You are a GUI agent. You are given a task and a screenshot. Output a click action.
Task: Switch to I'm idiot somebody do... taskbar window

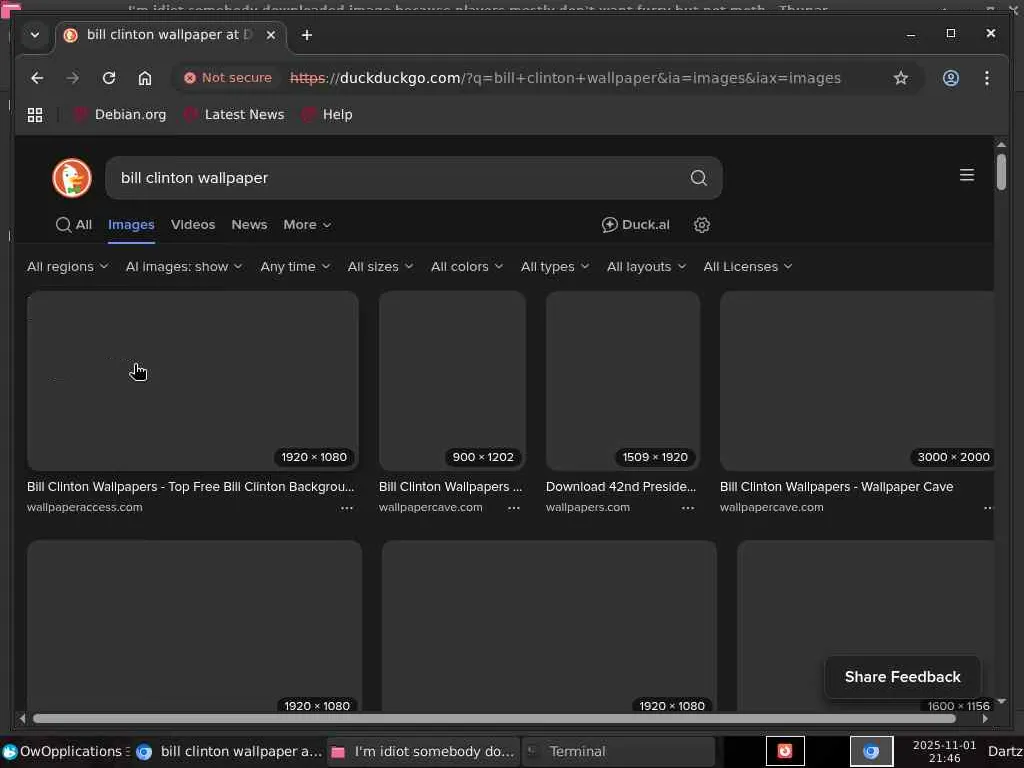(x=424, y=752)
